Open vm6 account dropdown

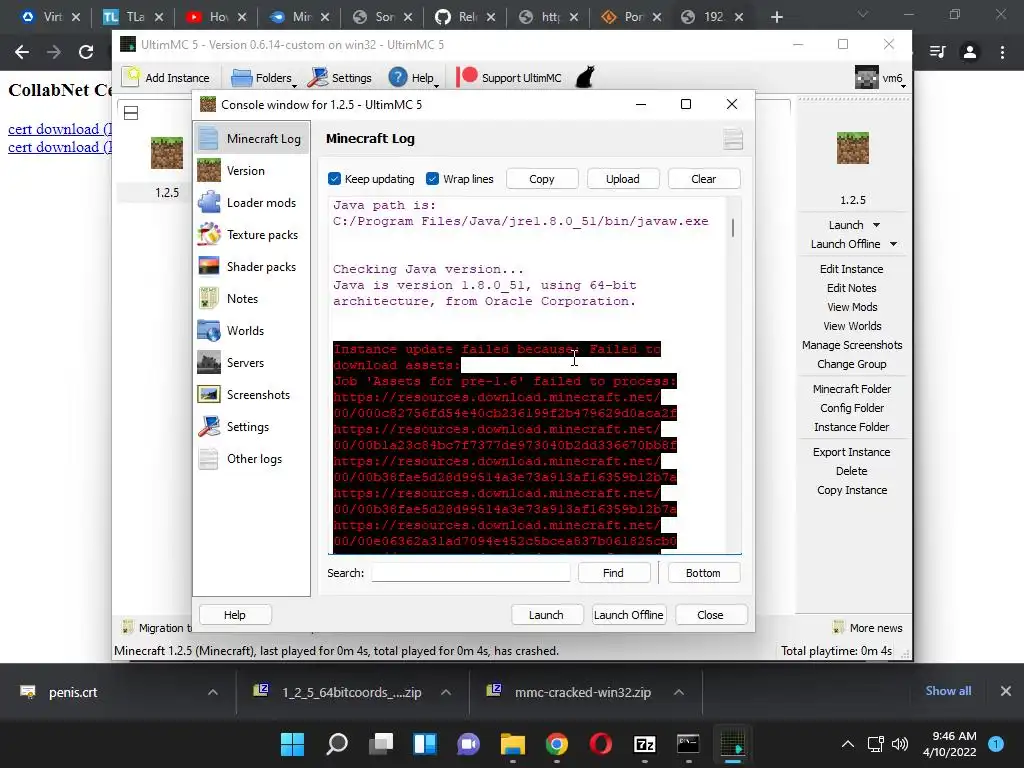tap(881, 78)
